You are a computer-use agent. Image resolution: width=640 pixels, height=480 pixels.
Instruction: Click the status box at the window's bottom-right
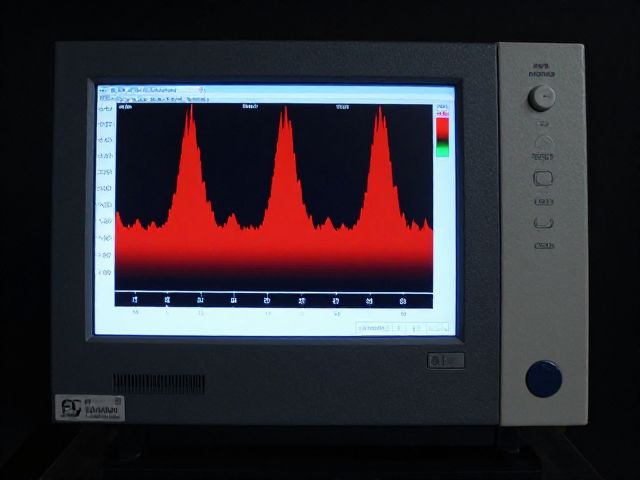(x=403, y=328)
